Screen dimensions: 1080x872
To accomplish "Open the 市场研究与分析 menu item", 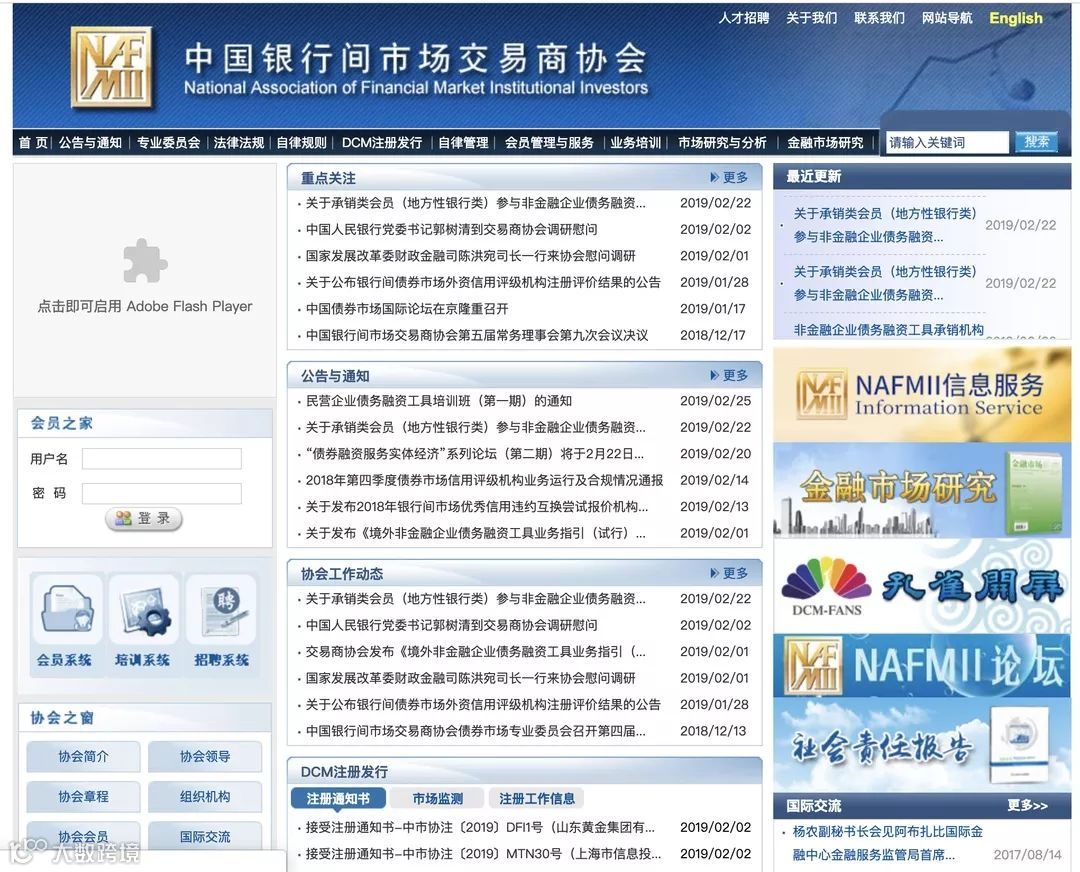I will [722, 143].
